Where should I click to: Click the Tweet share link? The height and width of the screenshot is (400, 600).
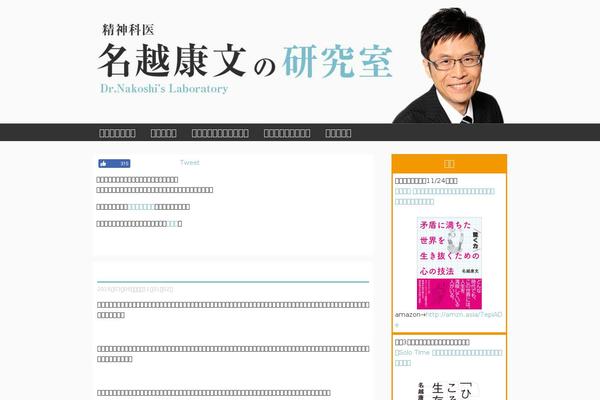(190, 163)
